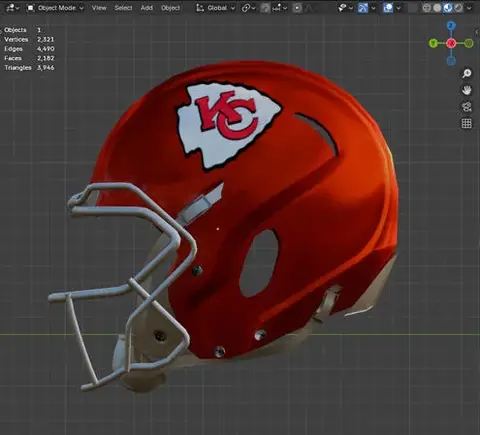Open the proportional falloff curve selector
The image size is (480, 435).
pyautogui.click(x=310, y=8)
